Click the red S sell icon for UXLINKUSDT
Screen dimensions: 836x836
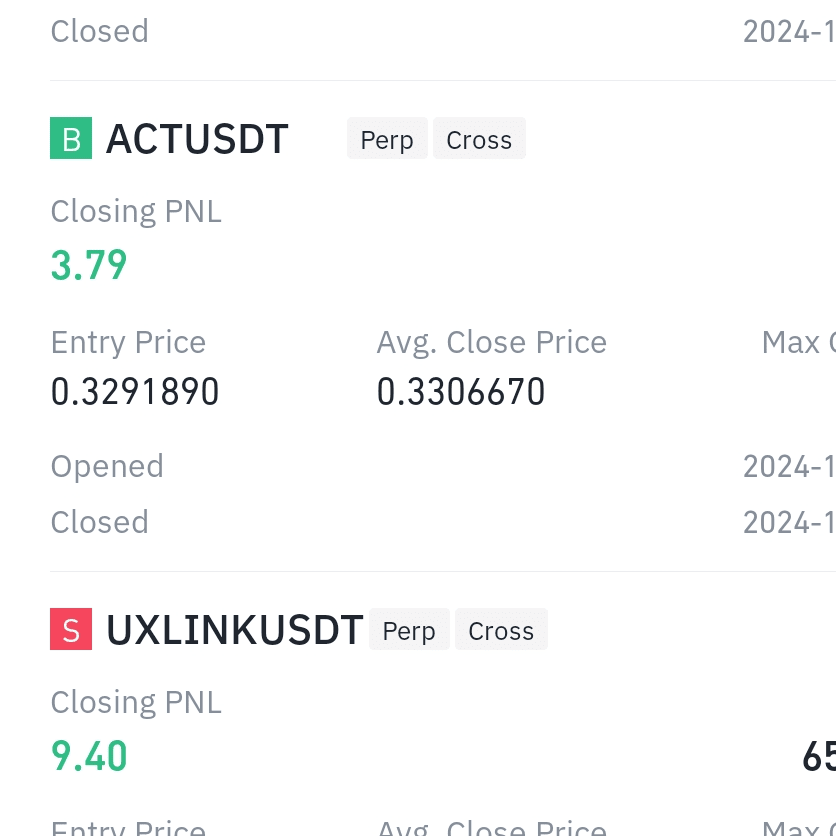click(x=71, y=629)
